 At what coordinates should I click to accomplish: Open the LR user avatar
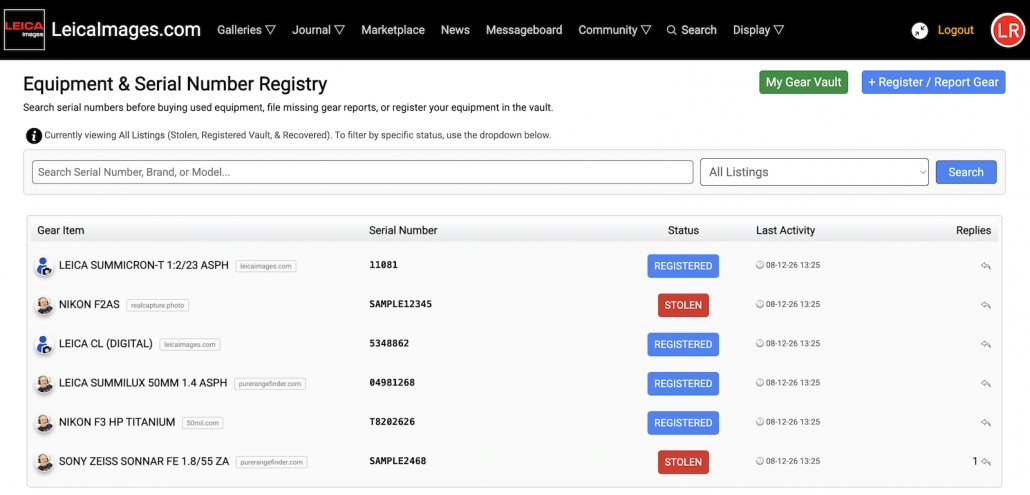[x=1007, y=30]
